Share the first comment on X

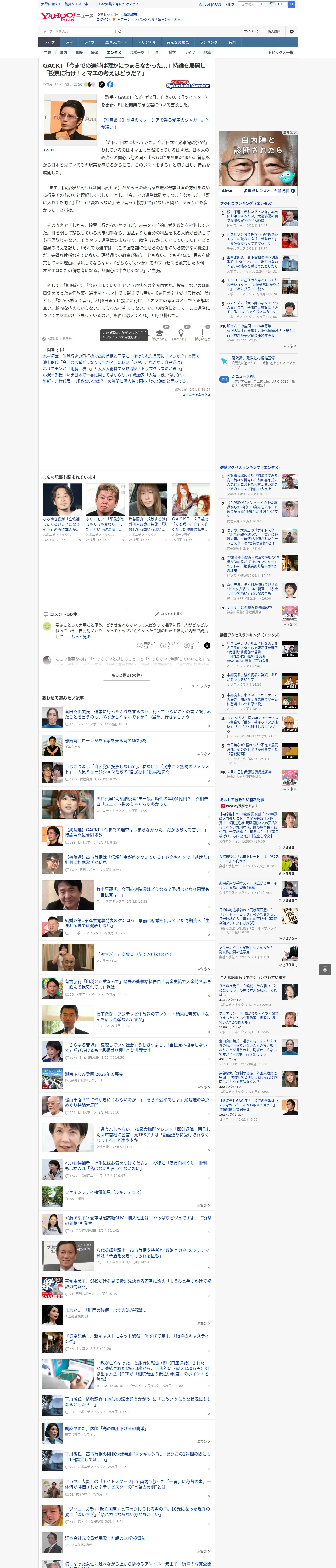click(x=207, y=645)
